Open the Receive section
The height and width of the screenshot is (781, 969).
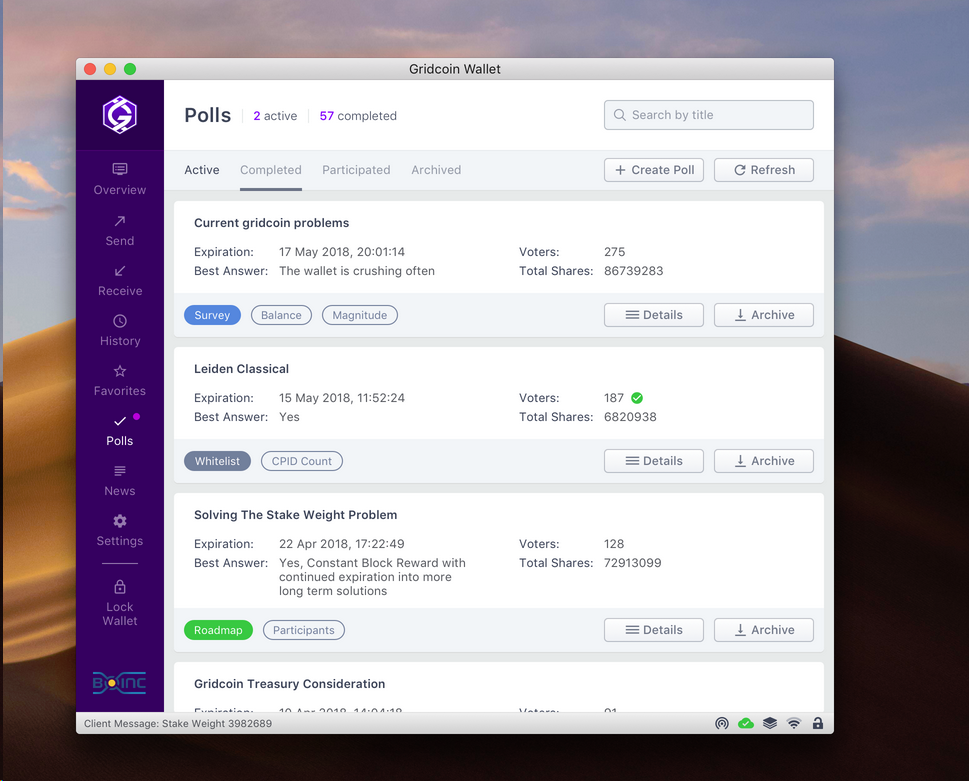click(120, 281)
